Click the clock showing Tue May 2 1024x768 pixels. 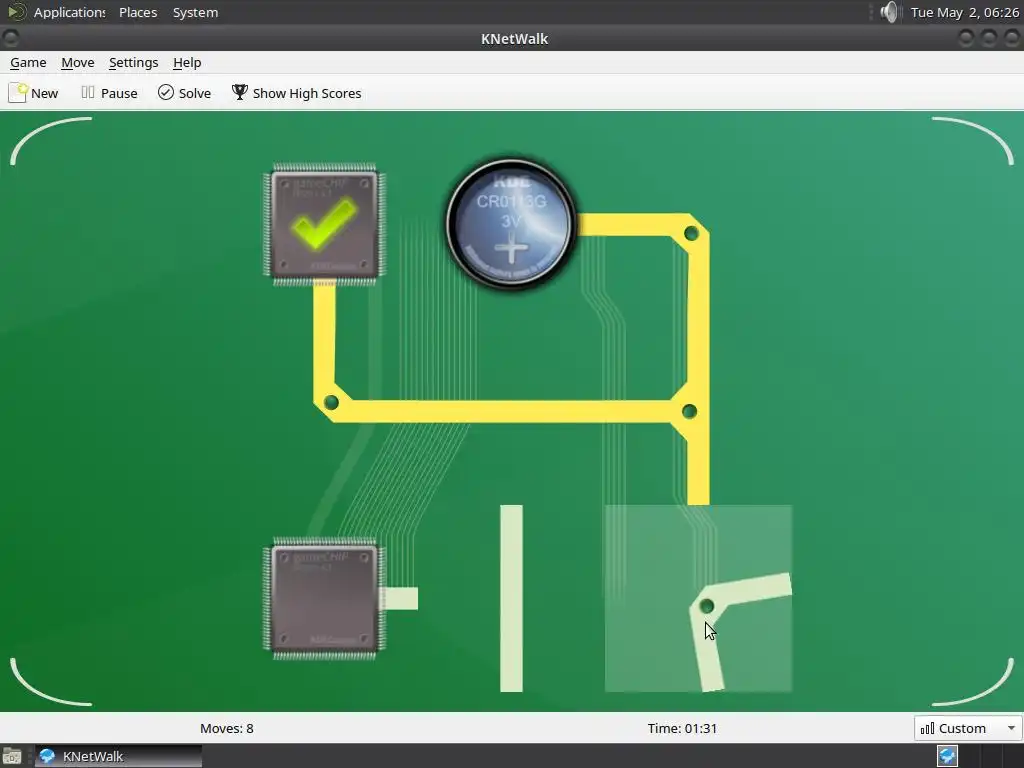point(965,12)
